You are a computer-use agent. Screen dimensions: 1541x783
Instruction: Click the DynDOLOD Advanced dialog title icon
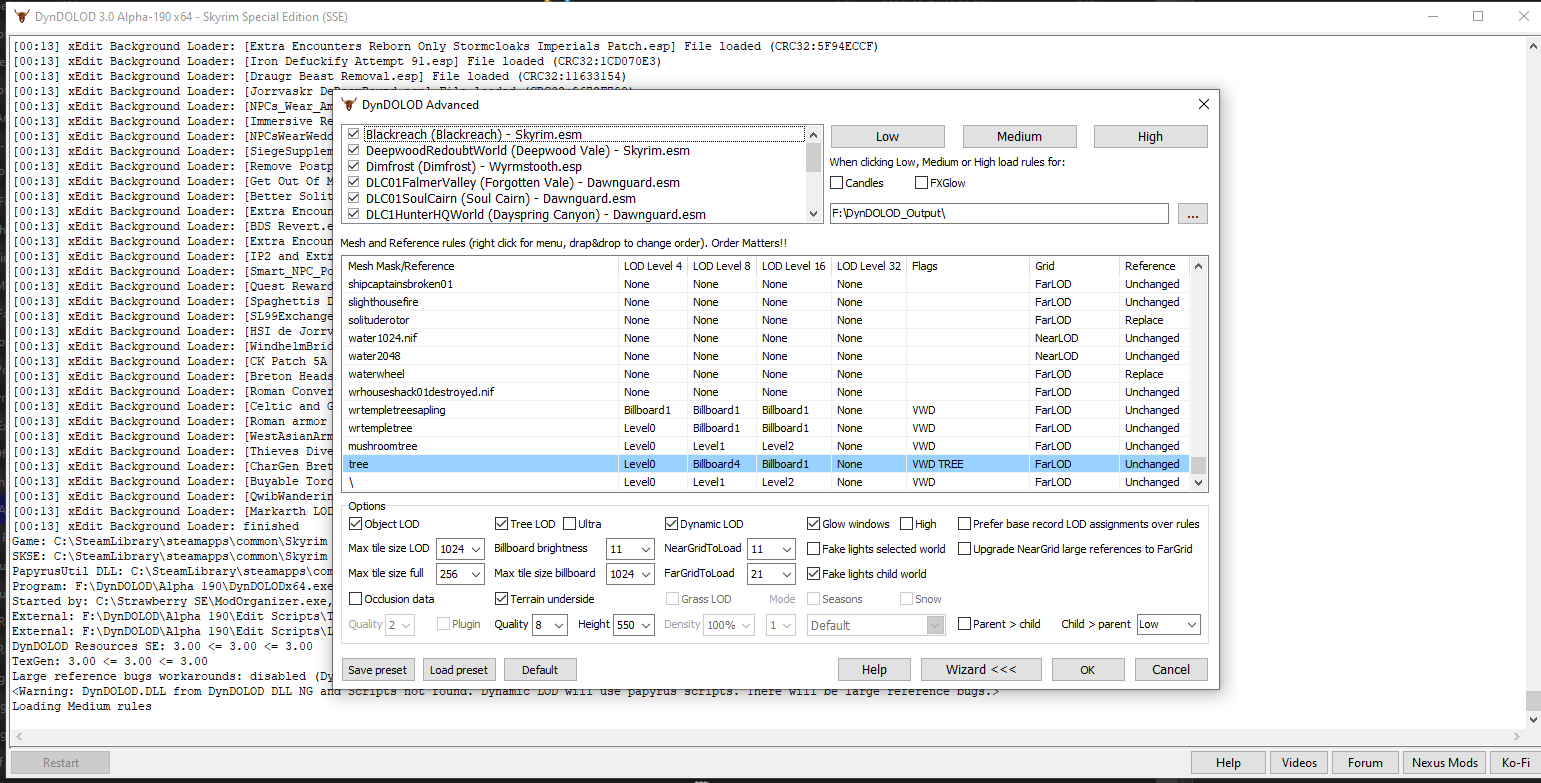[349, 104]
